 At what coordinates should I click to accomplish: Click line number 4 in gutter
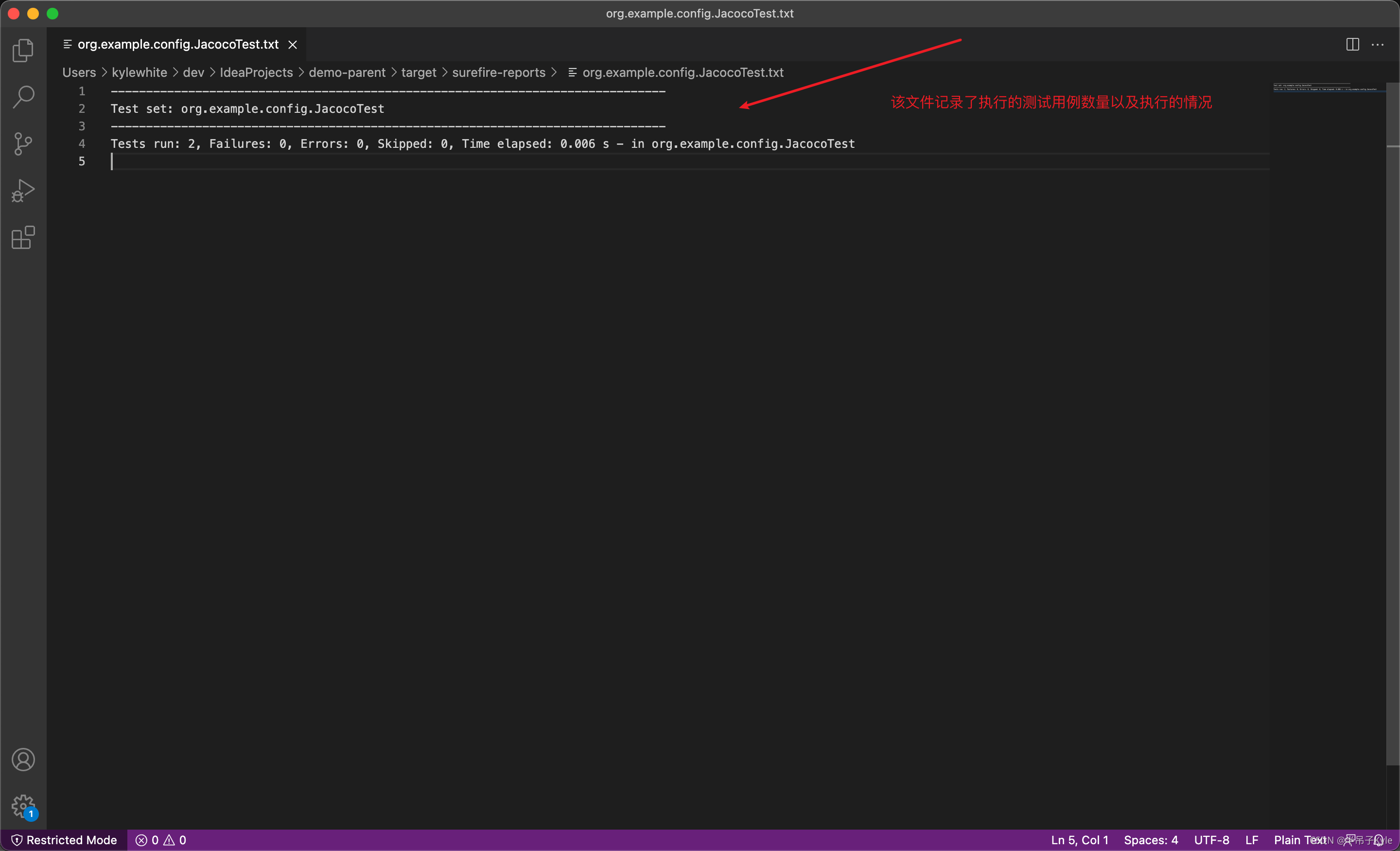click(x=82, y=144)
